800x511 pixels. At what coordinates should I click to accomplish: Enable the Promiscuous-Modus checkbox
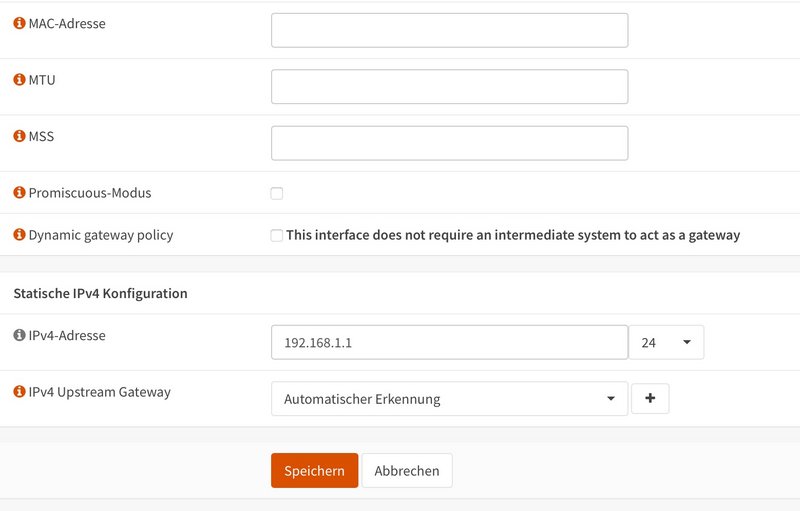[x=277, y=193]
